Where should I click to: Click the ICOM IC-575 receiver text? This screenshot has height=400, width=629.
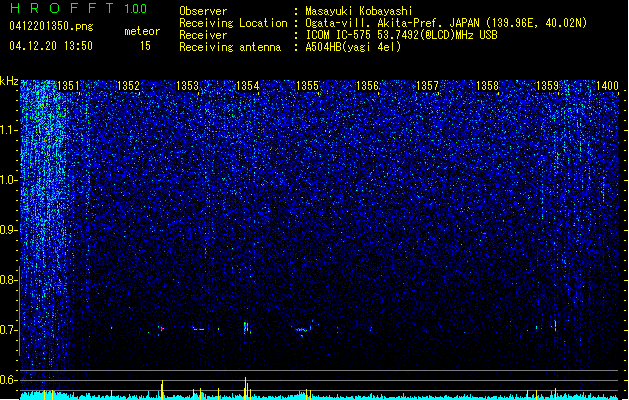click(401, 35)
